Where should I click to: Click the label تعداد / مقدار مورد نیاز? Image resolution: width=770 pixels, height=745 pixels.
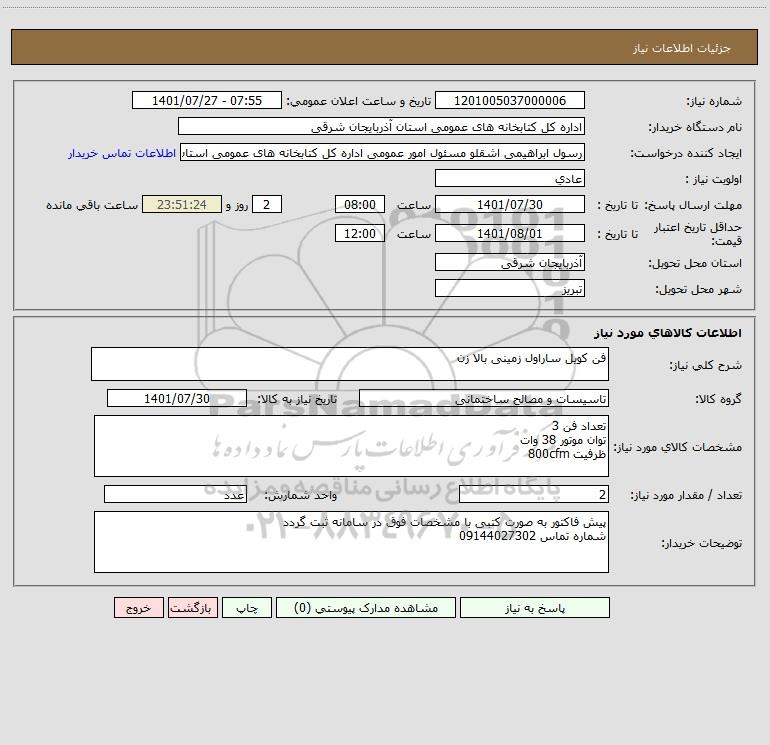click(x=686, y=496)
